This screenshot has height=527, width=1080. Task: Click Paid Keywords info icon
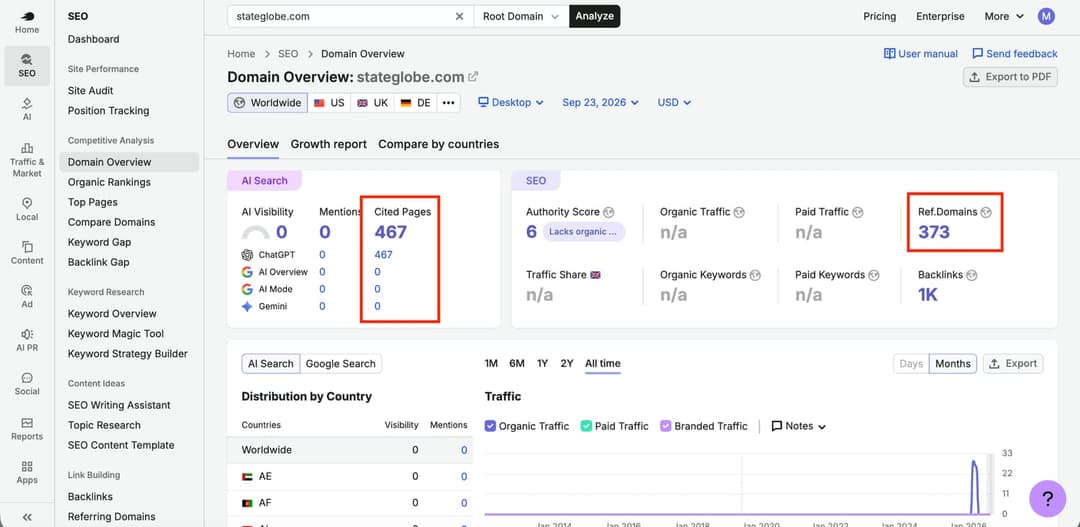pyautogui.click(x=874, y=275)
